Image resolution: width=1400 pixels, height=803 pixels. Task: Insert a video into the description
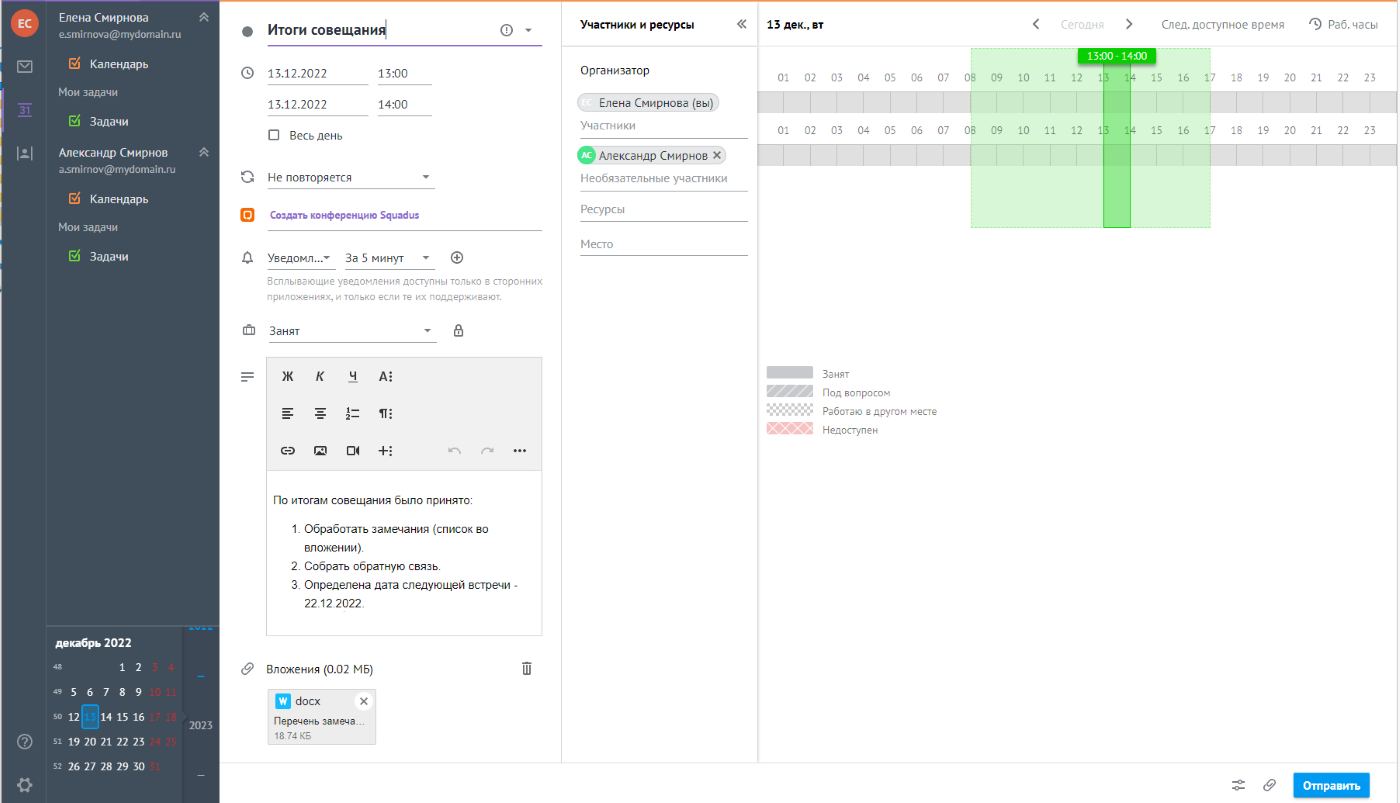tap(353, 451)
